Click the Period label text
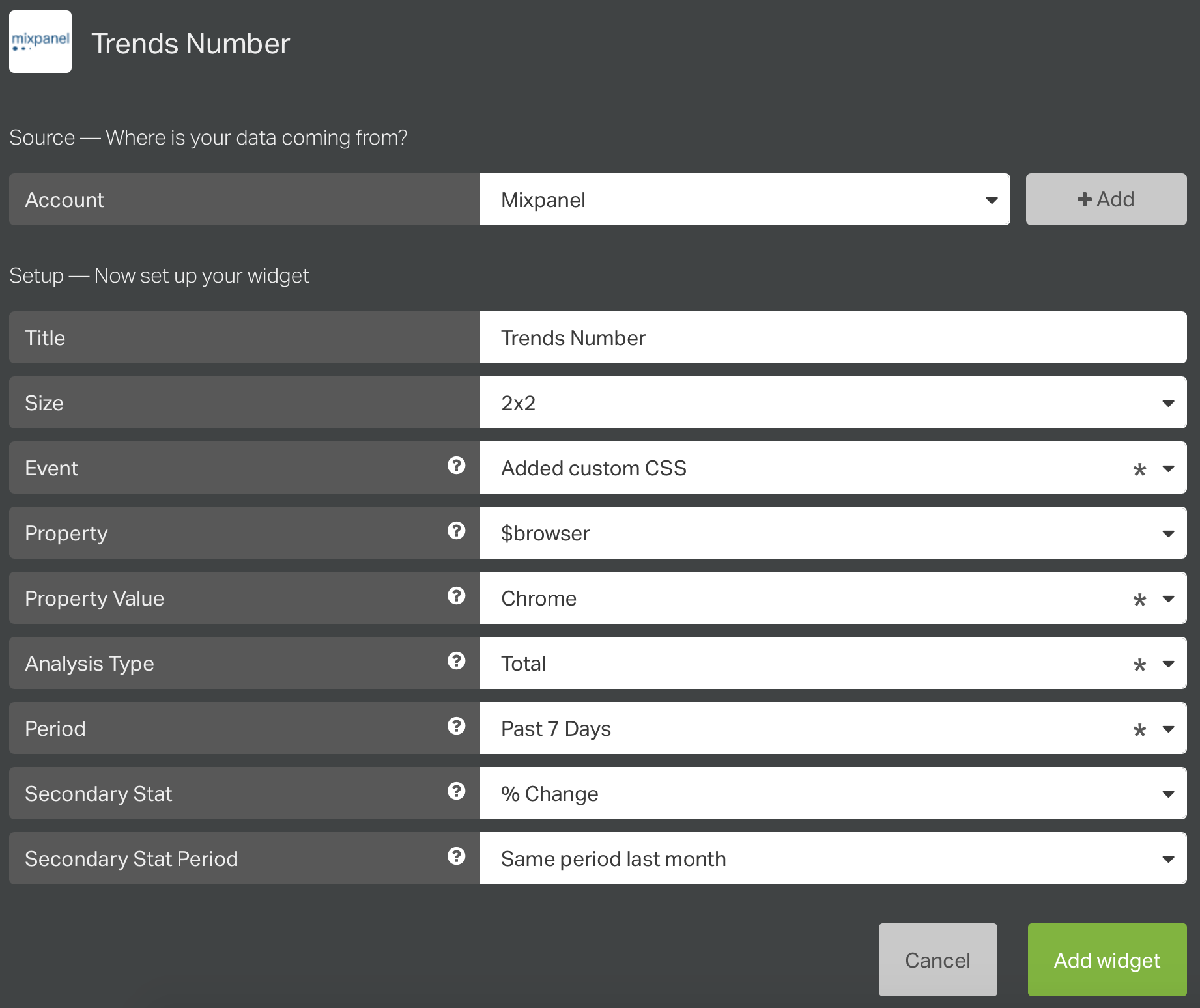Viewport: 1200px width, 1008px height. 55,729
